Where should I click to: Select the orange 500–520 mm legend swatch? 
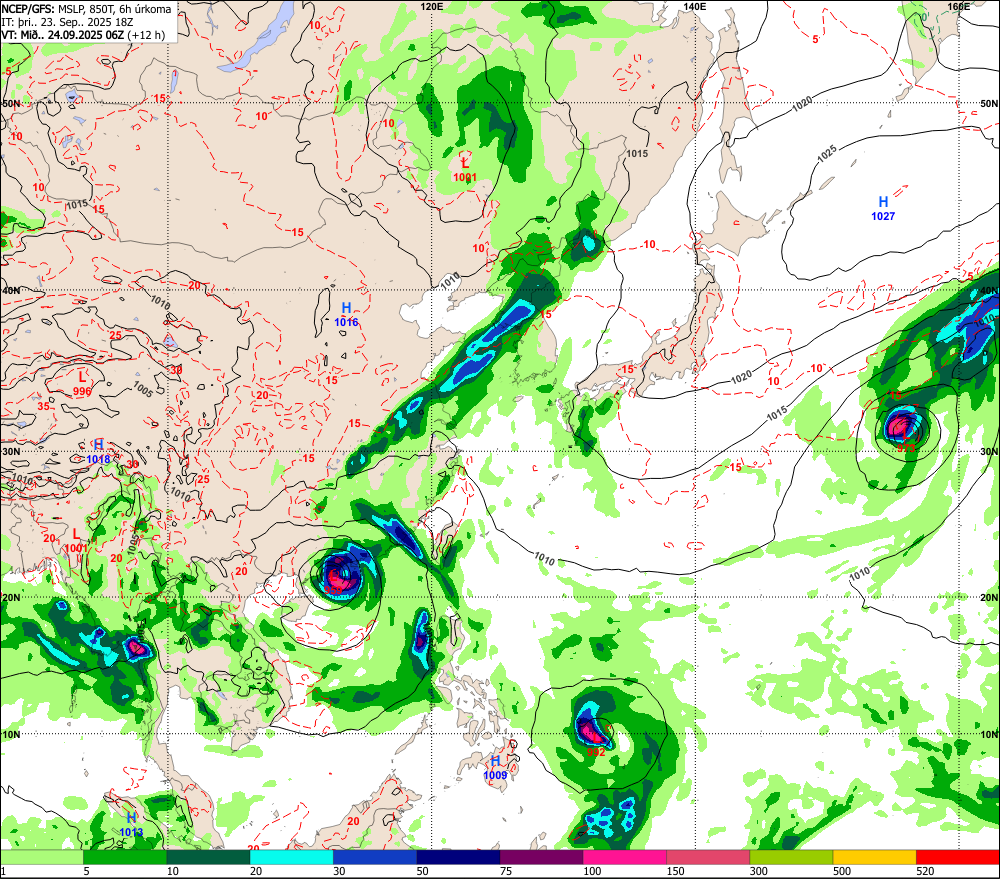pos(875,857)
